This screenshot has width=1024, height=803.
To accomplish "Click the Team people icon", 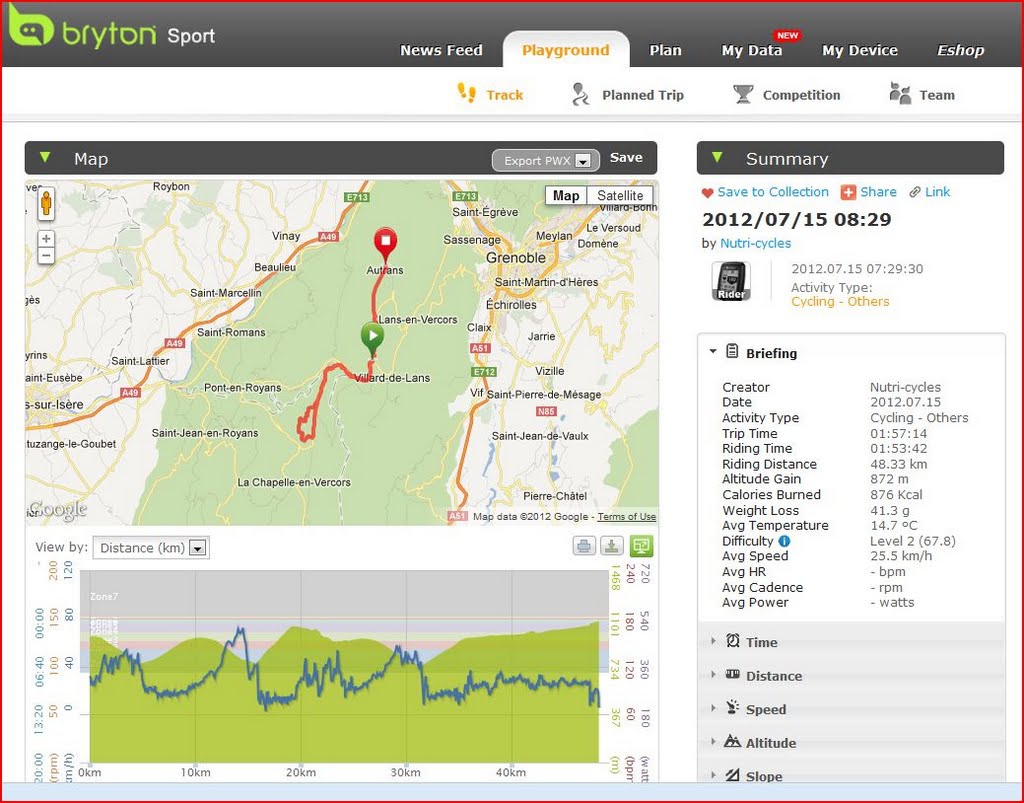I will click(x=900, y=93).
